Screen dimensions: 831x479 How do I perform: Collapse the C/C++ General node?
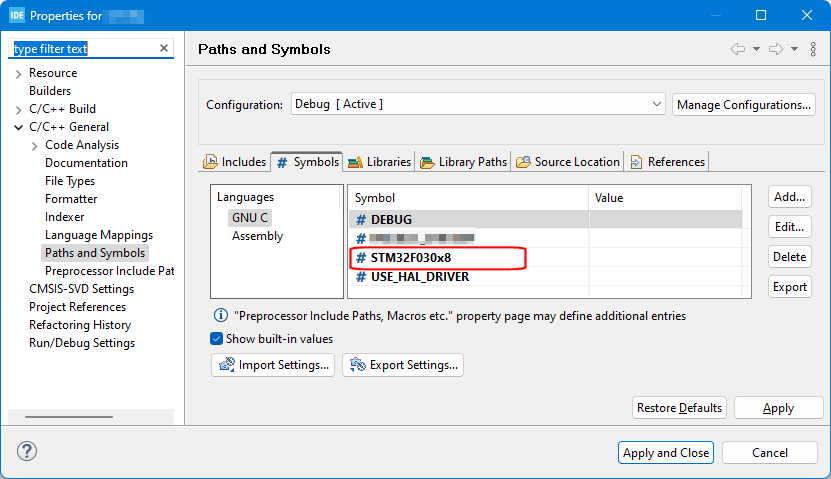(x=19, y=127)
